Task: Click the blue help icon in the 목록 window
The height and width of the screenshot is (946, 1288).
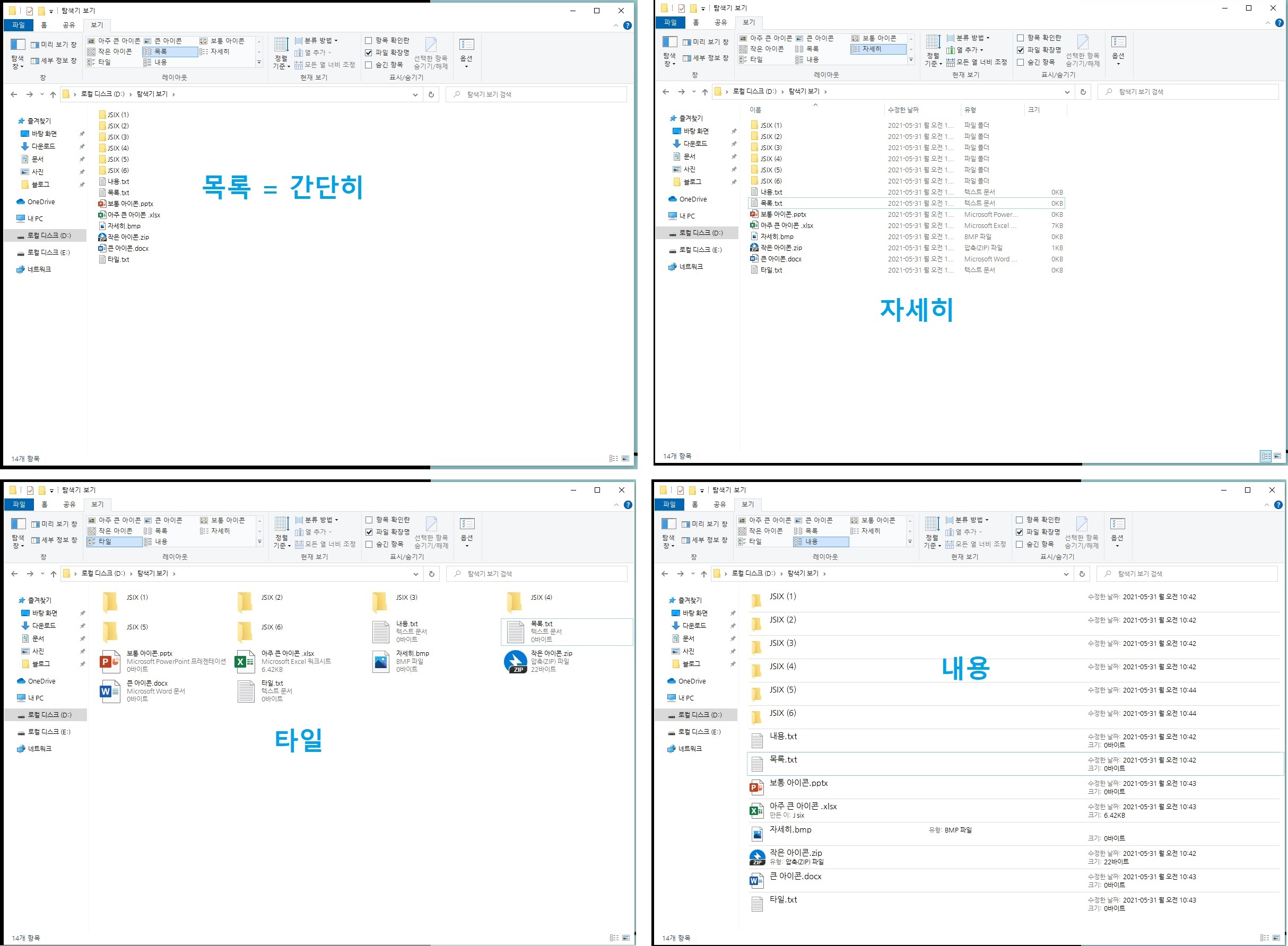Action: click(627, 25)
